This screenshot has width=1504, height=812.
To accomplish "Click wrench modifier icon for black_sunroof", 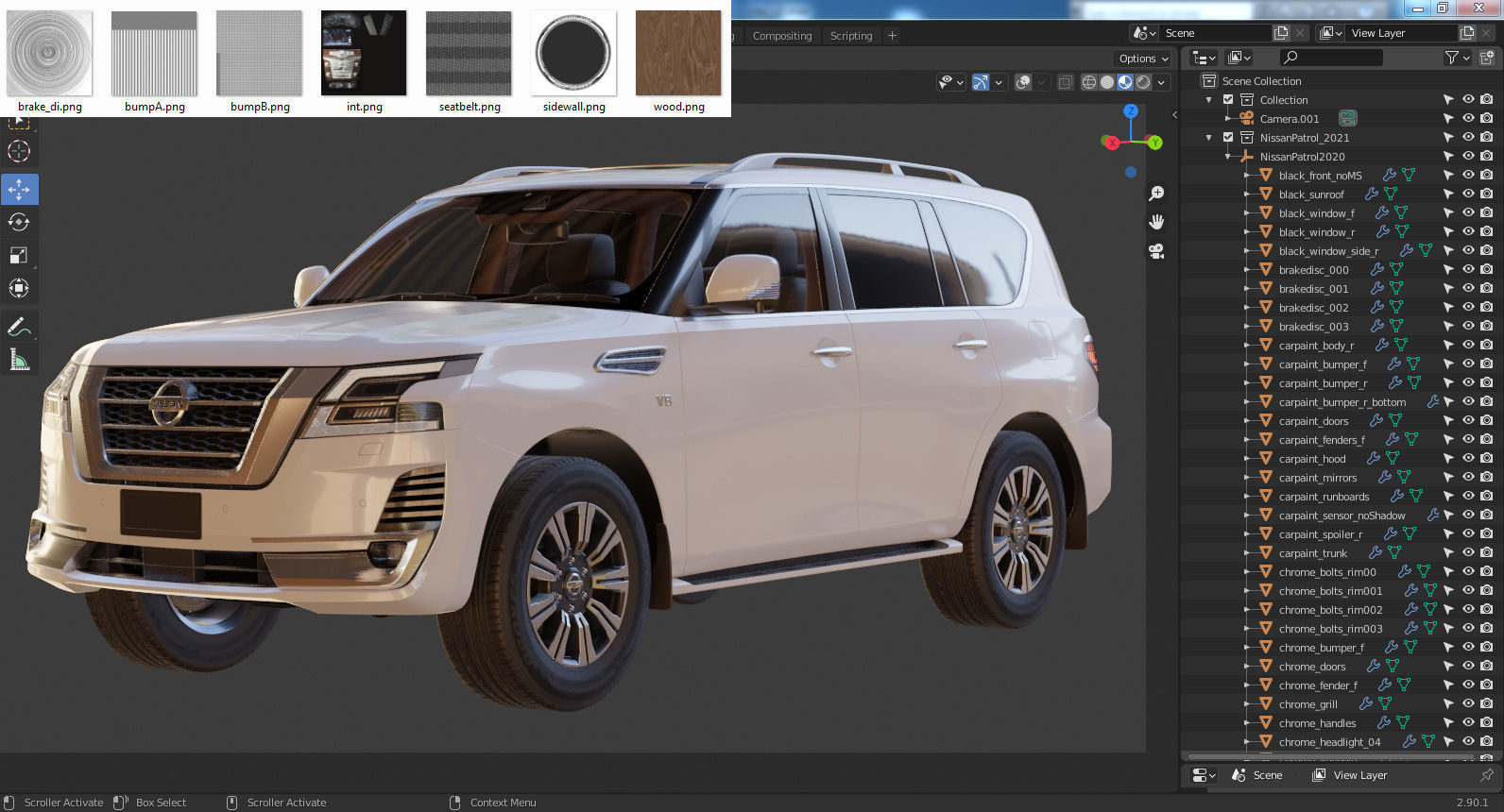I will coord(1372,194).
